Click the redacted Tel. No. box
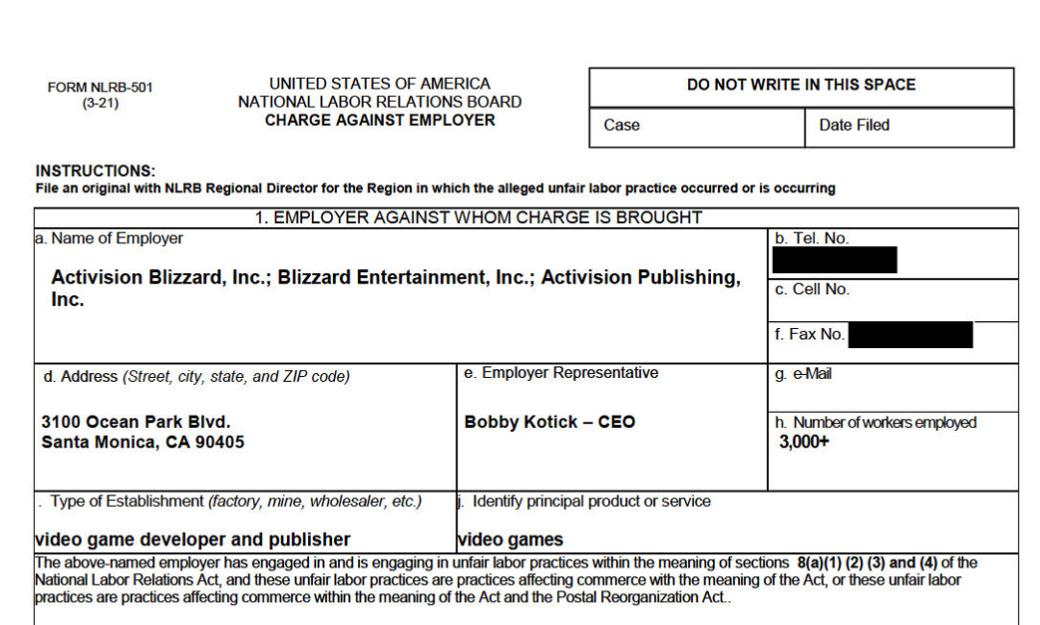Image resolution: width=1040 pixels, height=625 pixels. tap(834, 261)
